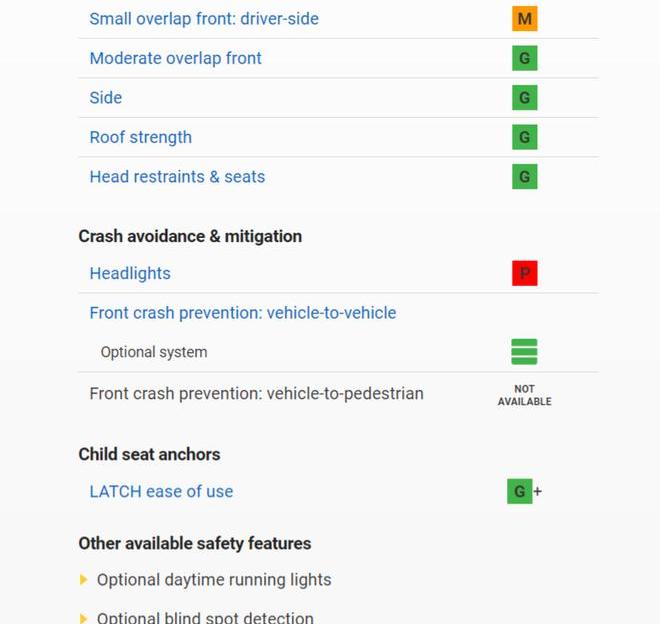Click the red P Headlights rating badge
The height and width of the screenshot is (624, 660).
[x=524, y=273]
